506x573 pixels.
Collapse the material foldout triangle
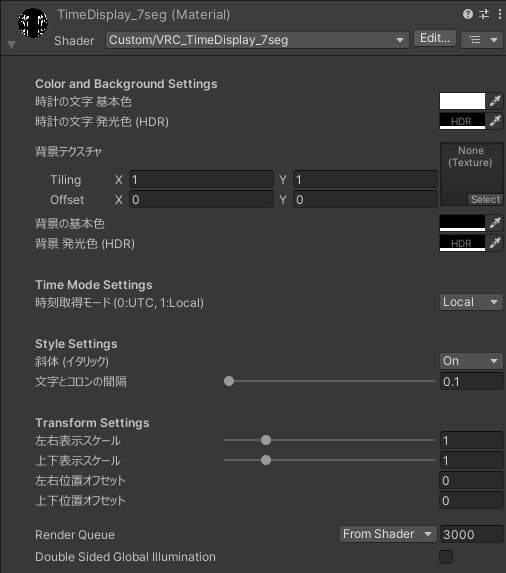coord(12,45)
